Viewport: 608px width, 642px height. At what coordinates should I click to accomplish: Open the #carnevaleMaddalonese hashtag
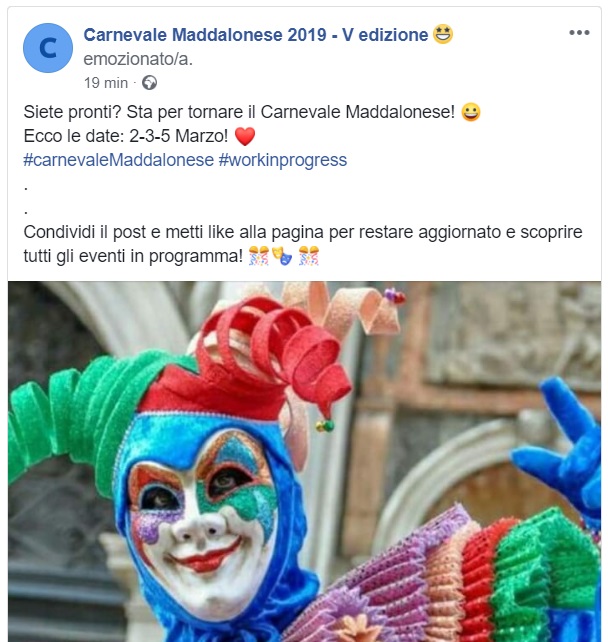pos(118,160)
